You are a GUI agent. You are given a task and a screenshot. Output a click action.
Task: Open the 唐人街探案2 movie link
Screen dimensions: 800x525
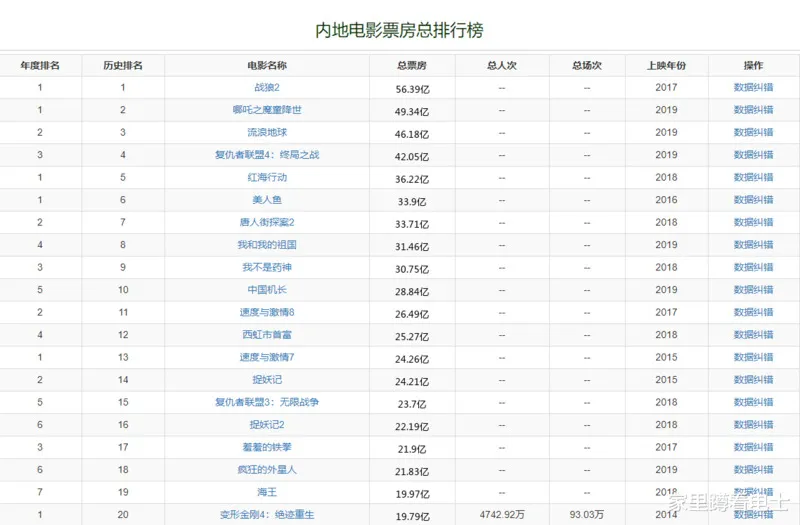pos(267,222)
